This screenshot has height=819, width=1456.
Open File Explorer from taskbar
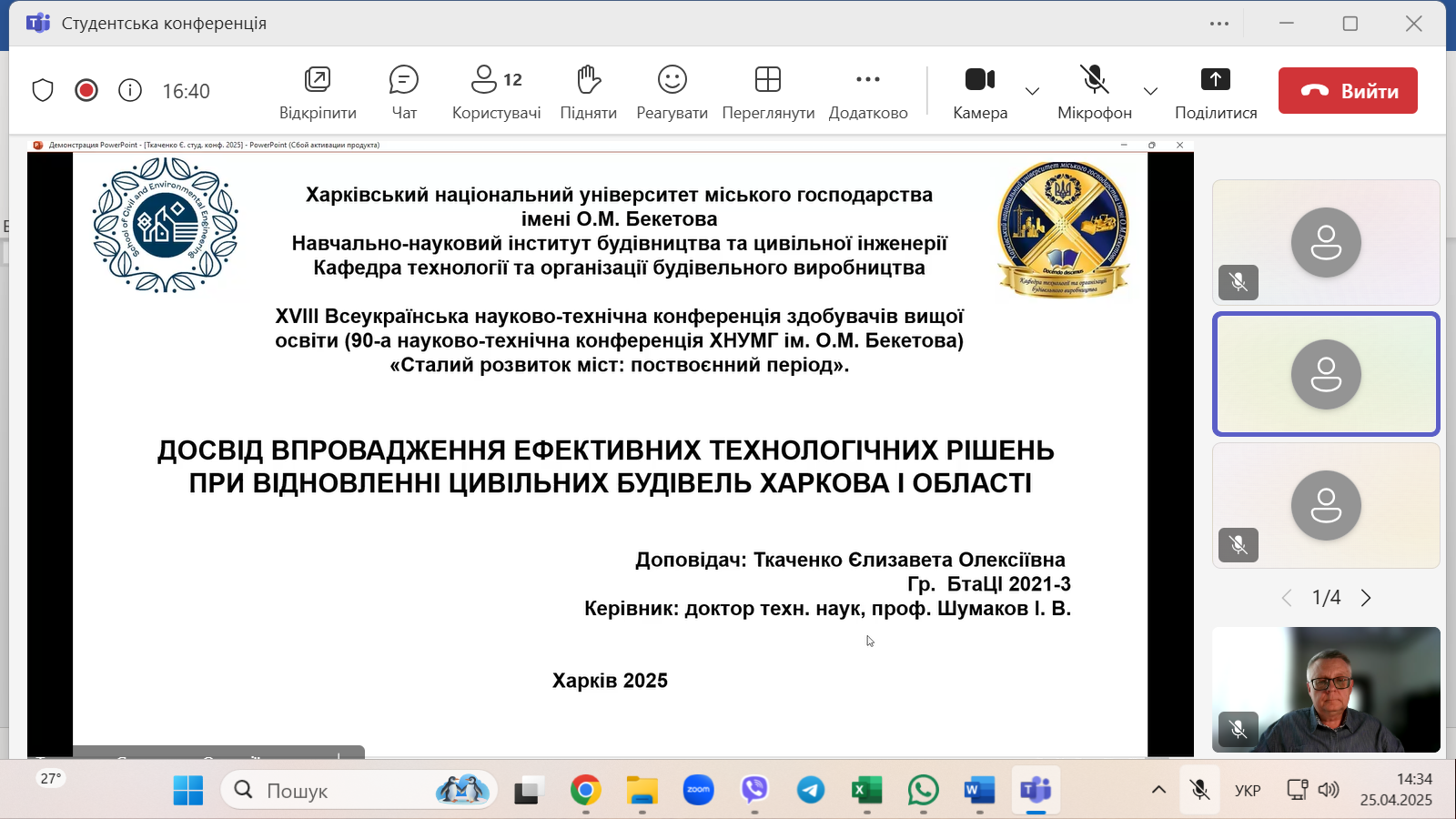(642, 790)
